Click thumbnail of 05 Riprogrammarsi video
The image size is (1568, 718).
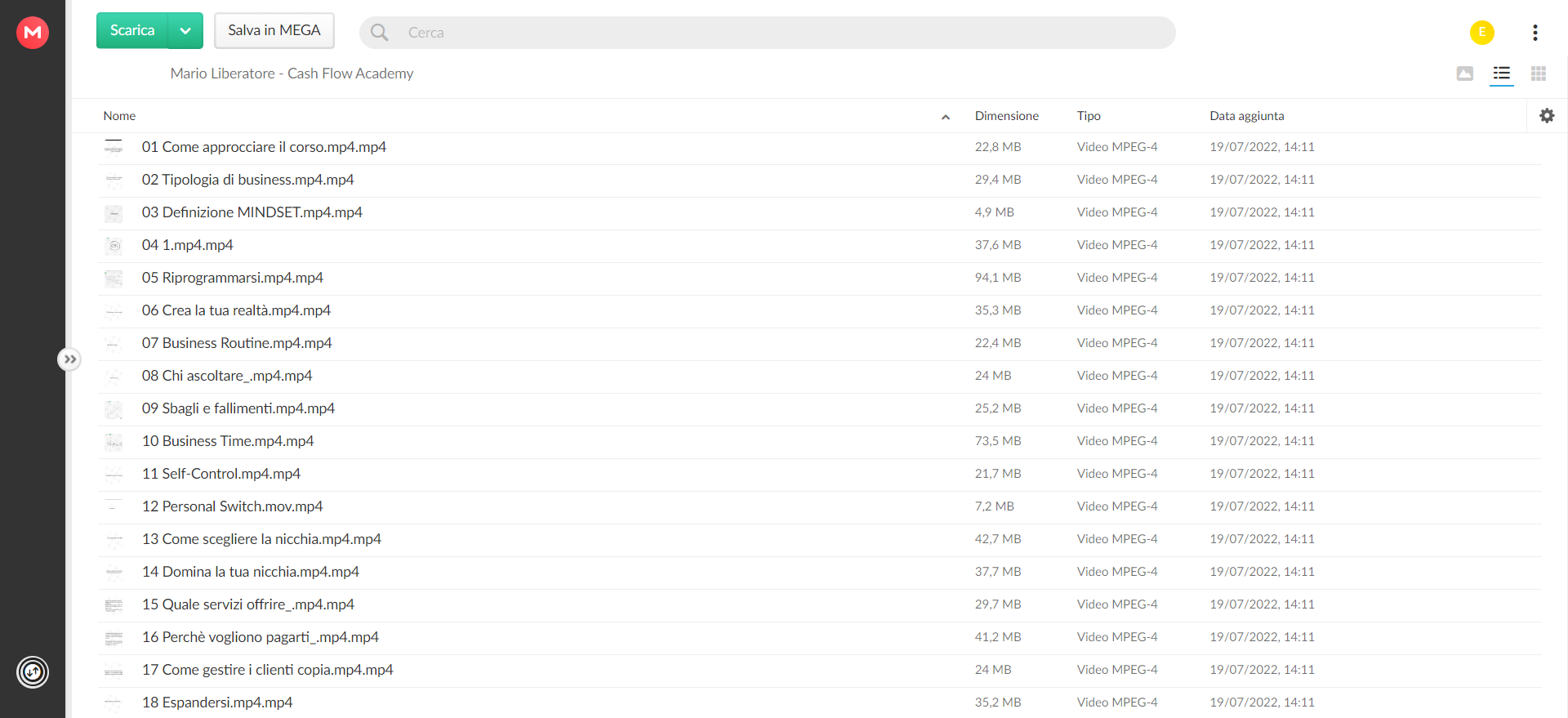pyautogui.click(x=114, y=279)
